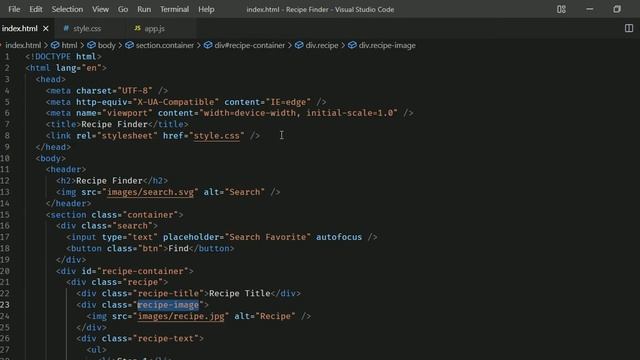This screenshot has height=360, width=640.
Task: Switch to the style.css tab
Action: pos(87,29)
